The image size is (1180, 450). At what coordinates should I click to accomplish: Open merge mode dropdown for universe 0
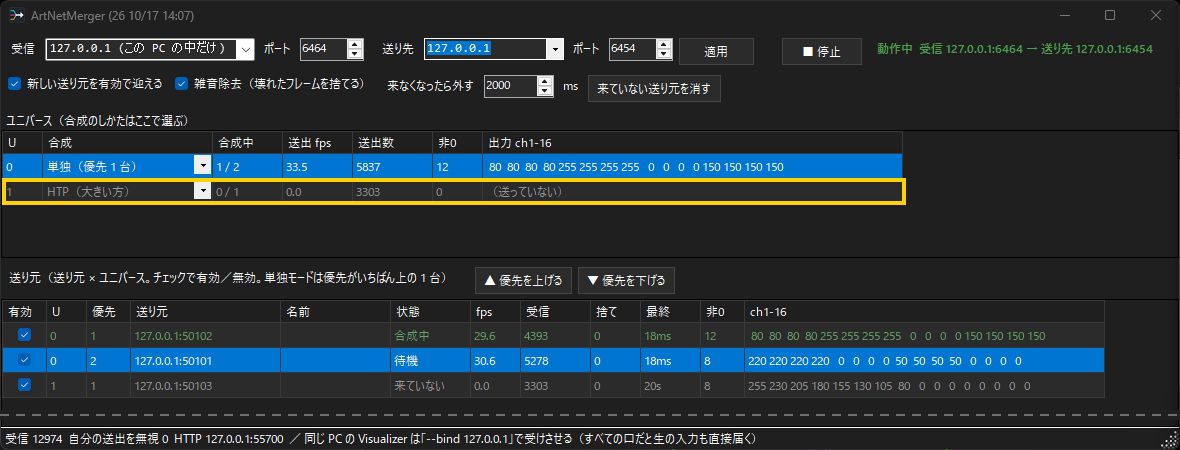click(202, 167)
